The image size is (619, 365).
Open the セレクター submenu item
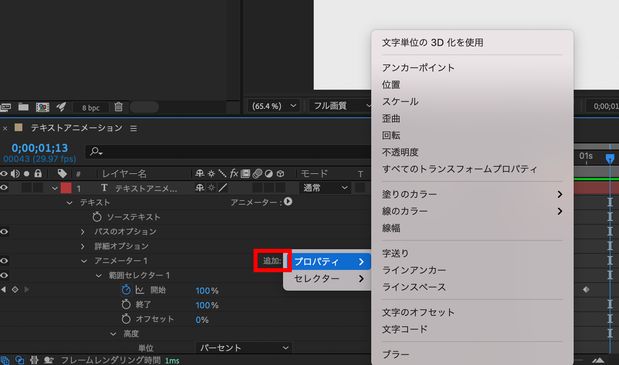[x=328, y=278]
